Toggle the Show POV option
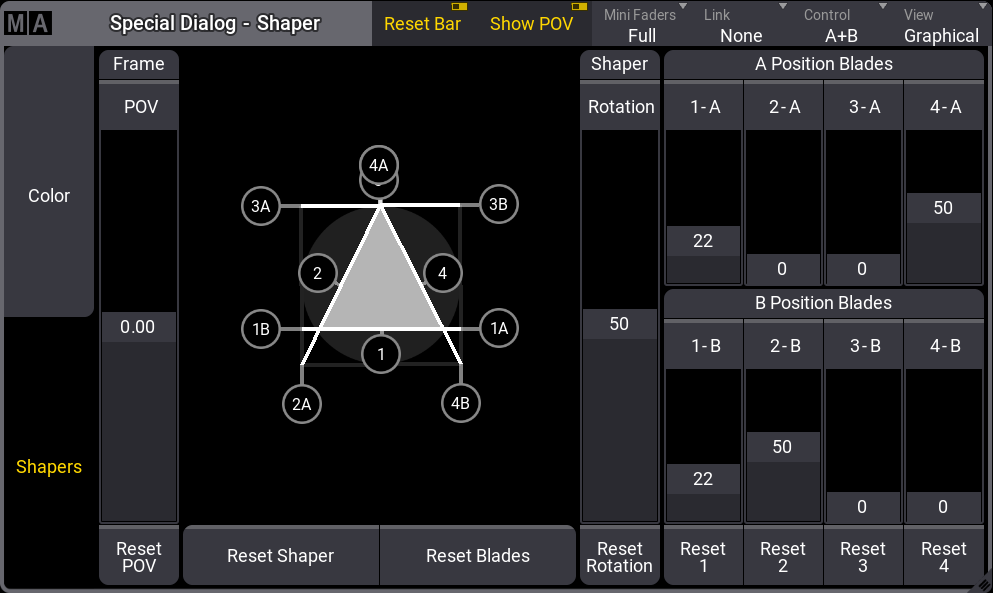Viewport: 993px width, 593px height. (x=531, y=24)
